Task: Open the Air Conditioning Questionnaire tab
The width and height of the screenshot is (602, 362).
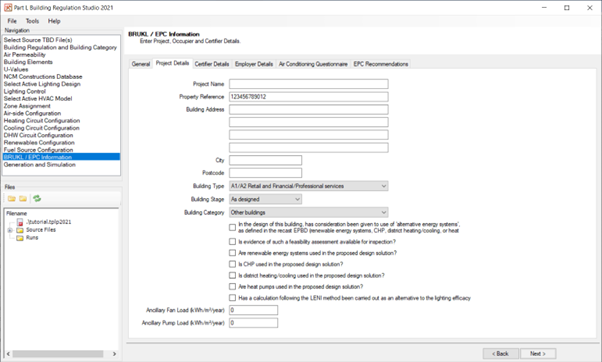Action: click(313, 64)
